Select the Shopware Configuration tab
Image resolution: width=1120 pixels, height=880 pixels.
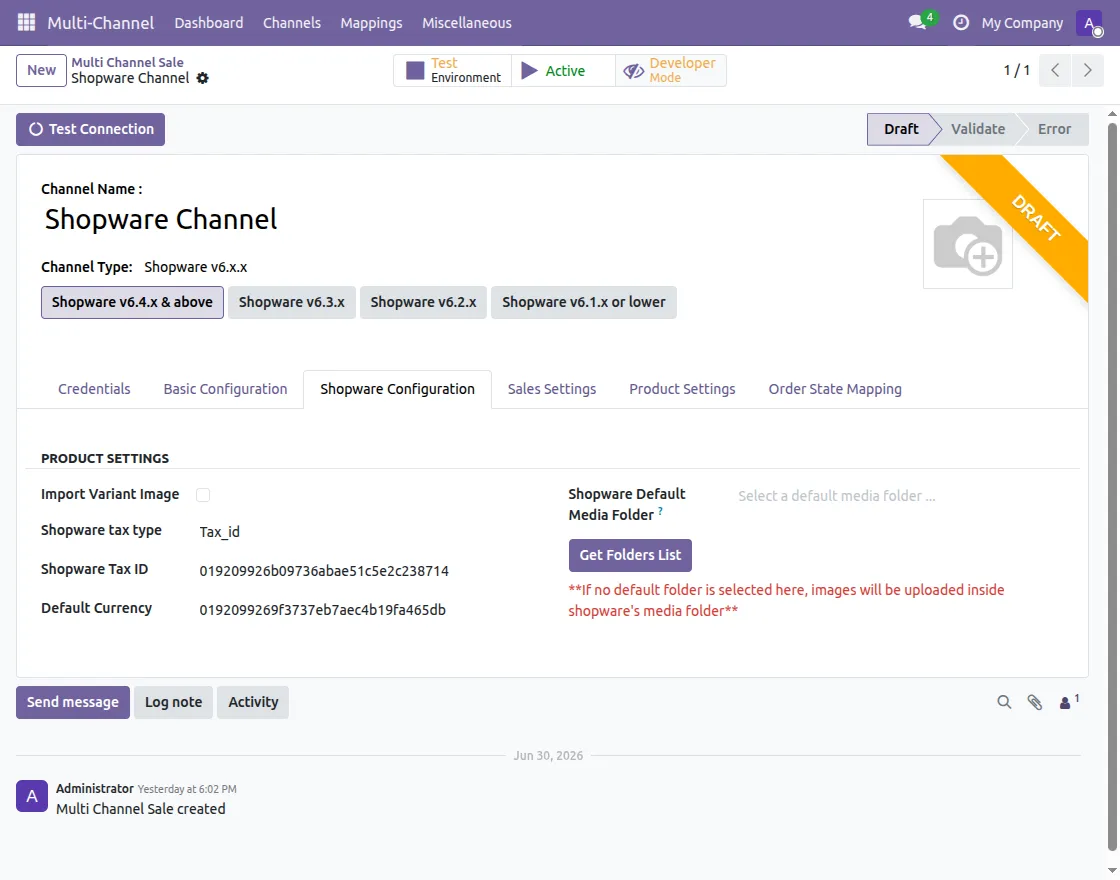coord(397,389)
